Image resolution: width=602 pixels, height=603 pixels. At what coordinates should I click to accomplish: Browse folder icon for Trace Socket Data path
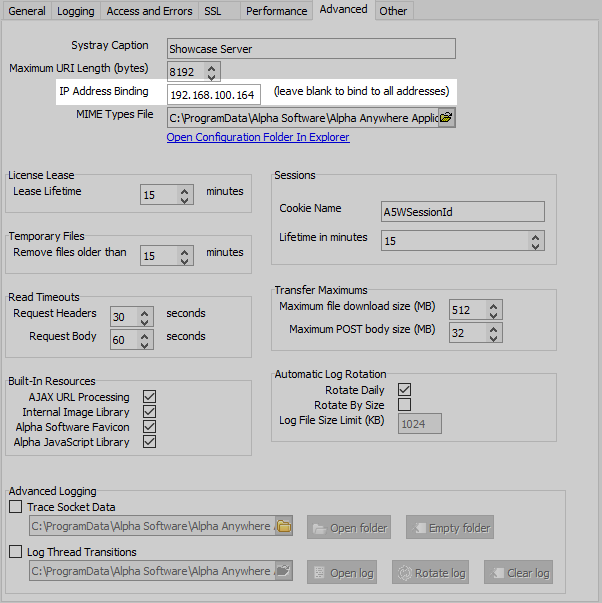point(284,526)
